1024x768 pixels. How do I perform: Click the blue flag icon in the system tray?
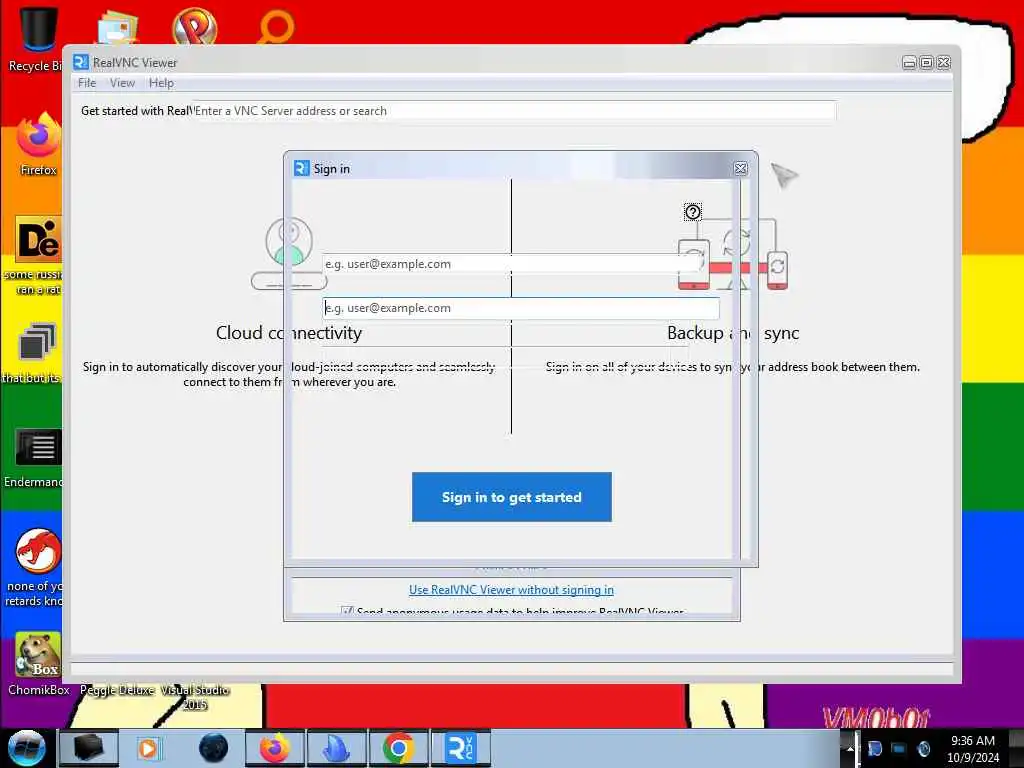pos(874,748)
